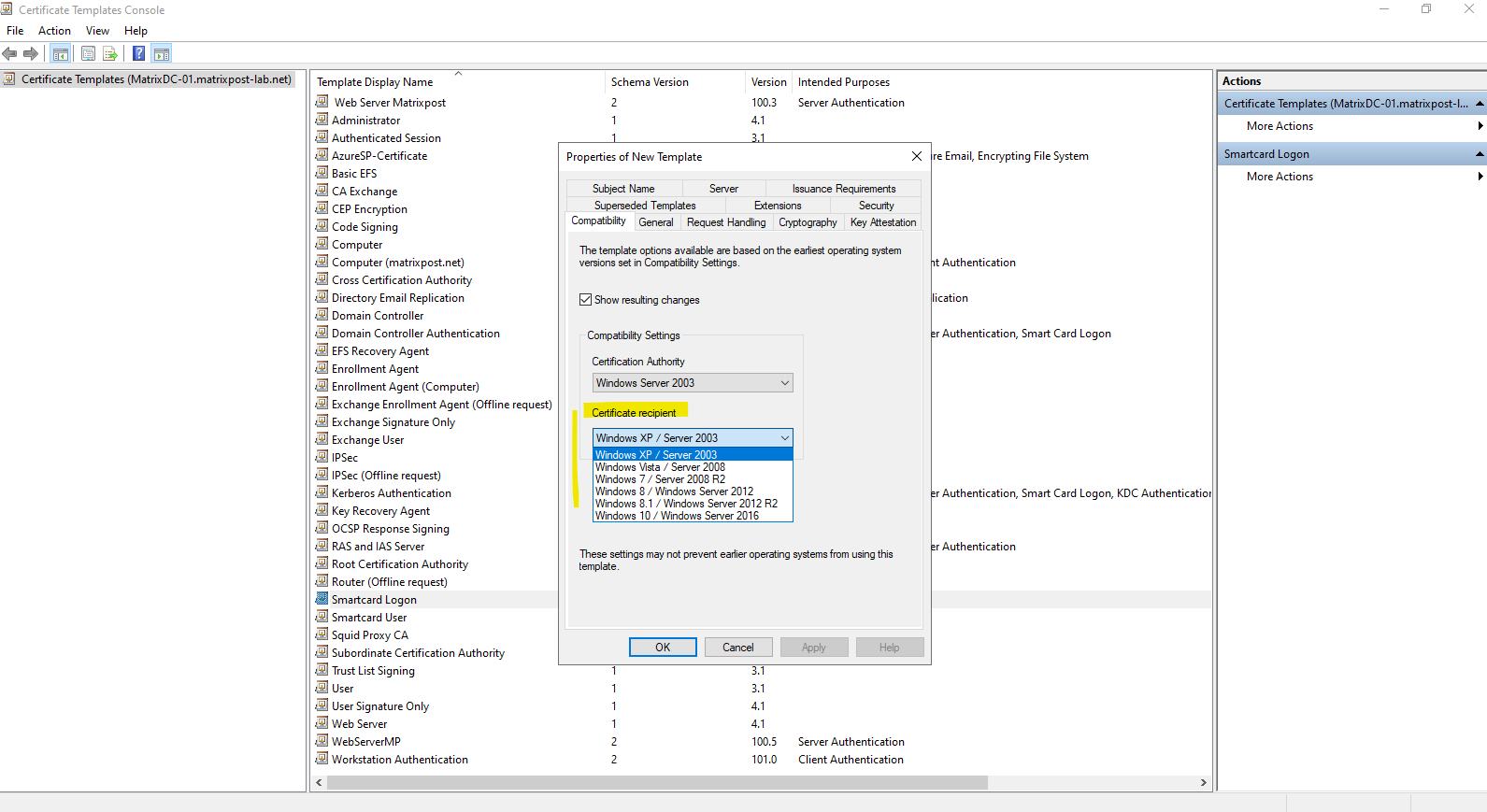Expand More Actions under Certificate Templates
Image resolution: width=1487 pixels, height=812 pixels.
click(x=1351, y=126)
